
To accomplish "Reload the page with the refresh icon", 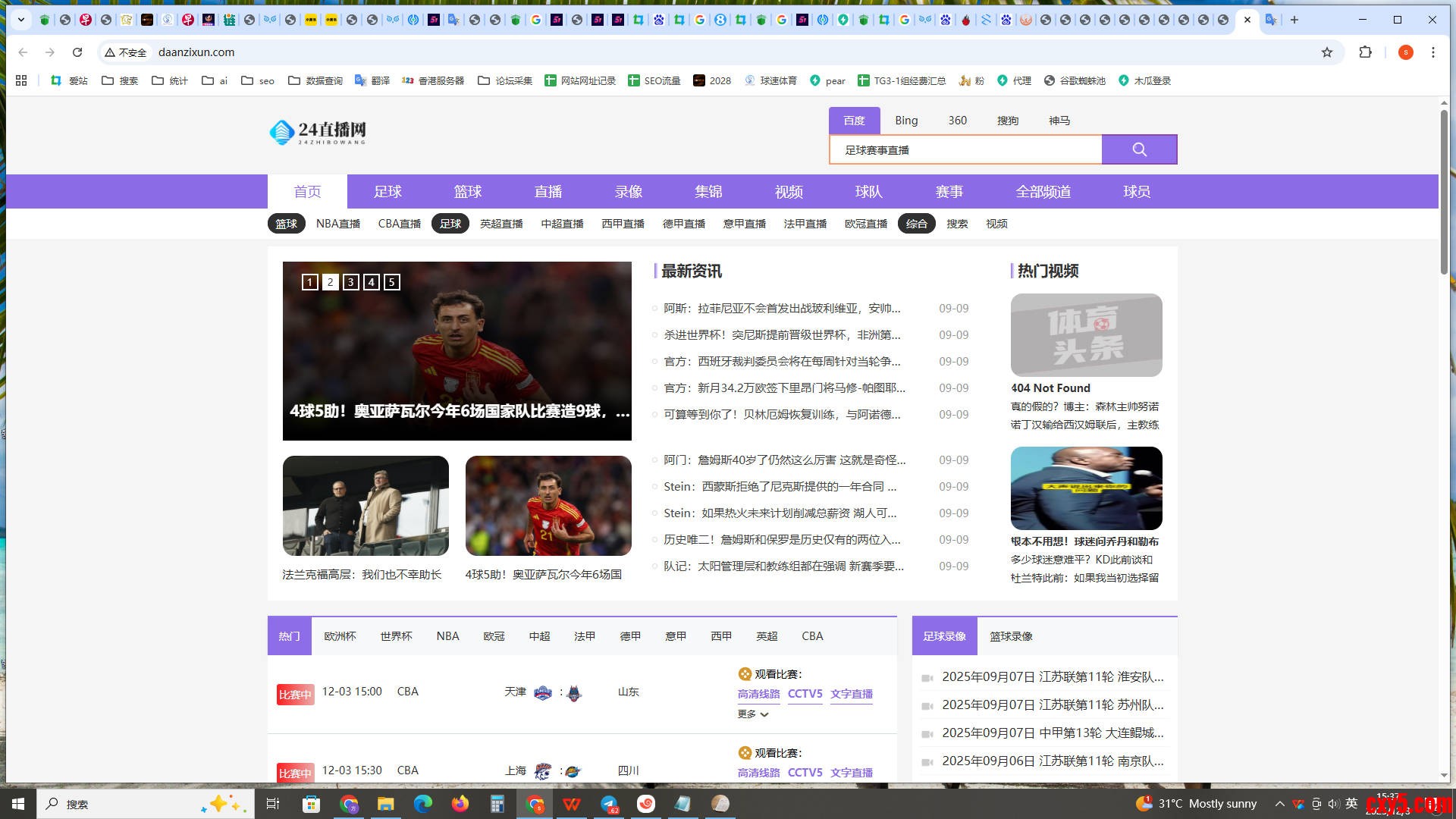I will click(x=77, y=52).
